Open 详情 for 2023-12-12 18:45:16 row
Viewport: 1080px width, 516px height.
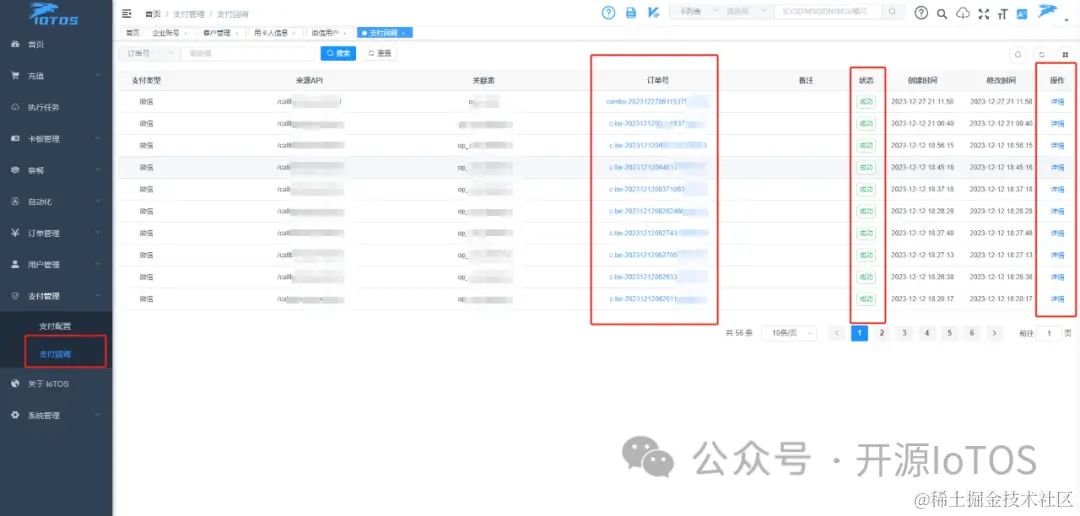[x=1057, y=167]
